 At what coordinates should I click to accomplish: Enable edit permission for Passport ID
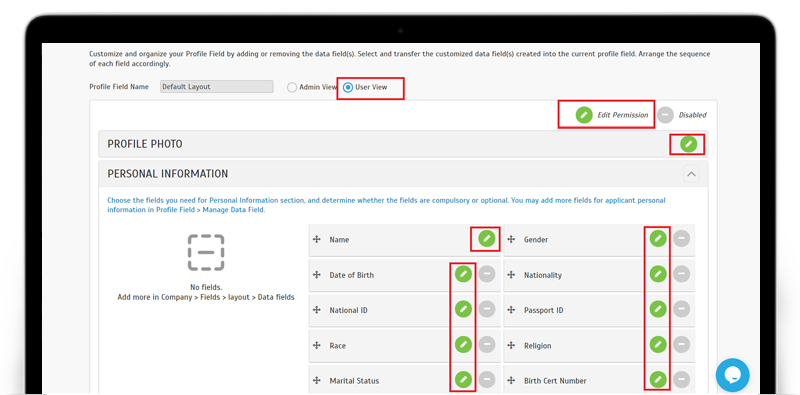[658, 309]
